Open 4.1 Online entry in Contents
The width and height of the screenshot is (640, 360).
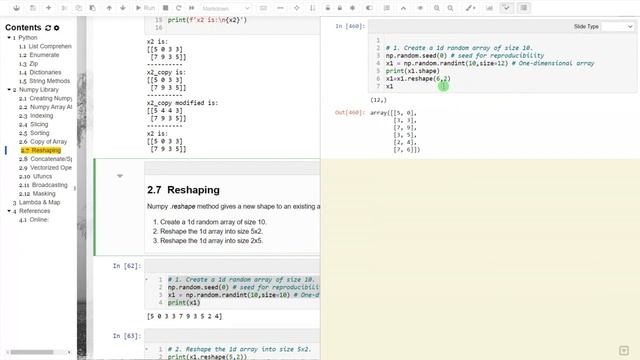[33, 220]
